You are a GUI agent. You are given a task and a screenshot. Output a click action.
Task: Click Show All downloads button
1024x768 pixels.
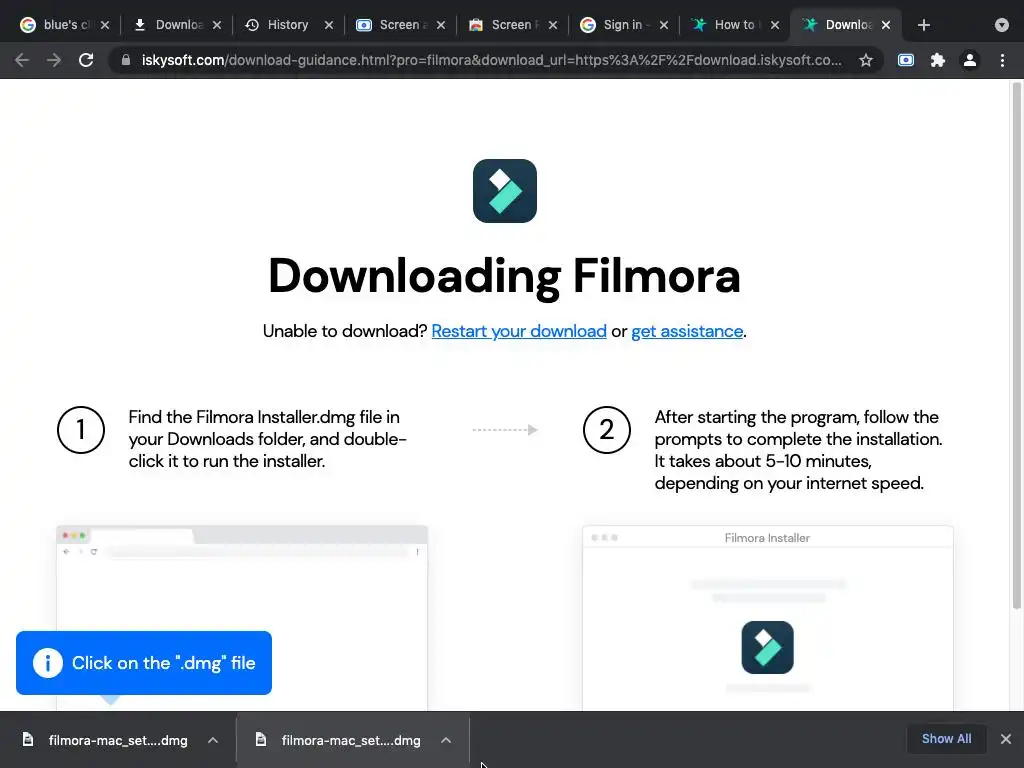(x=946, y=739)
